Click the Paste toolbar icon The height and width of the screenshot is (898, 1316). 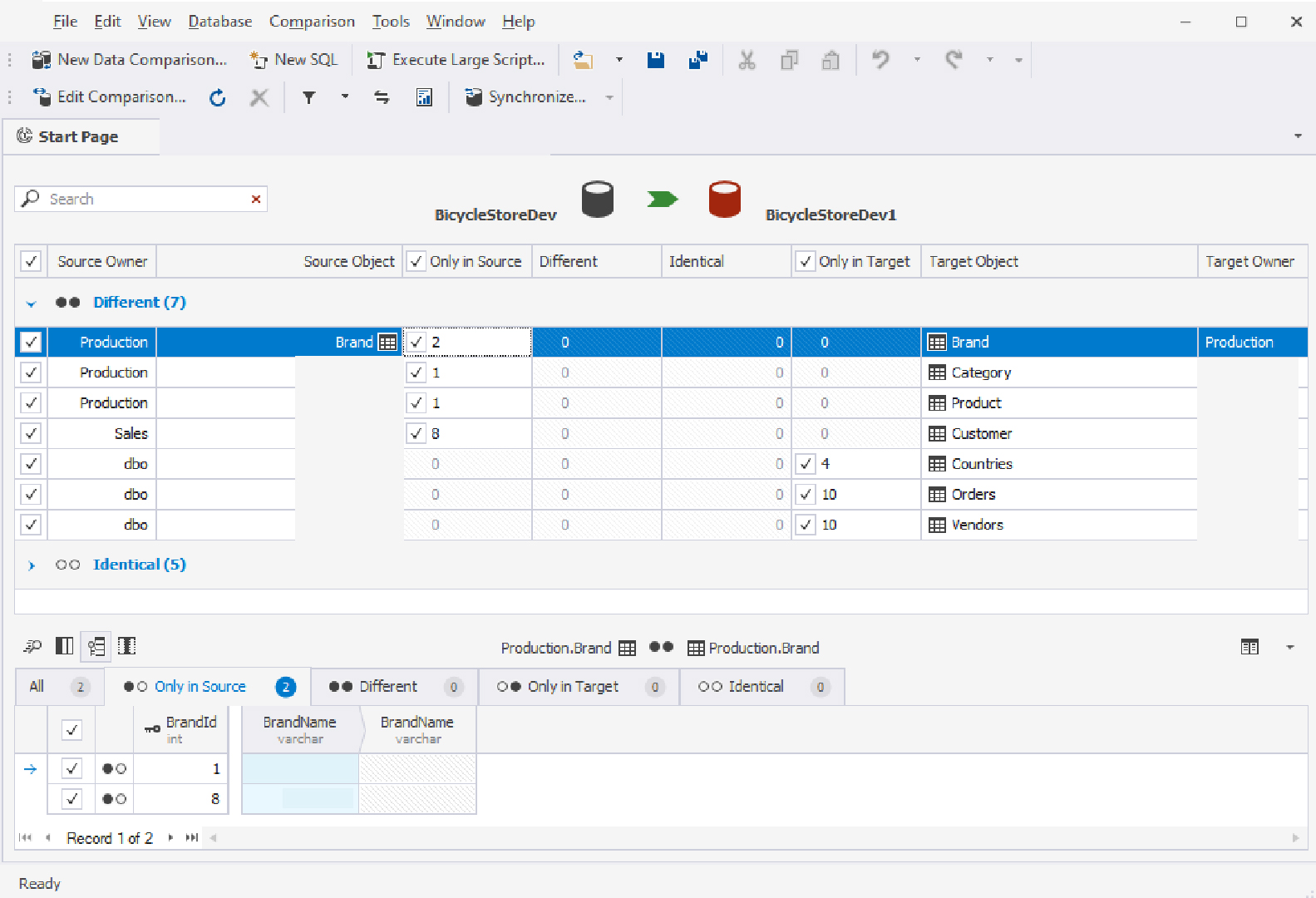point(831,60)
